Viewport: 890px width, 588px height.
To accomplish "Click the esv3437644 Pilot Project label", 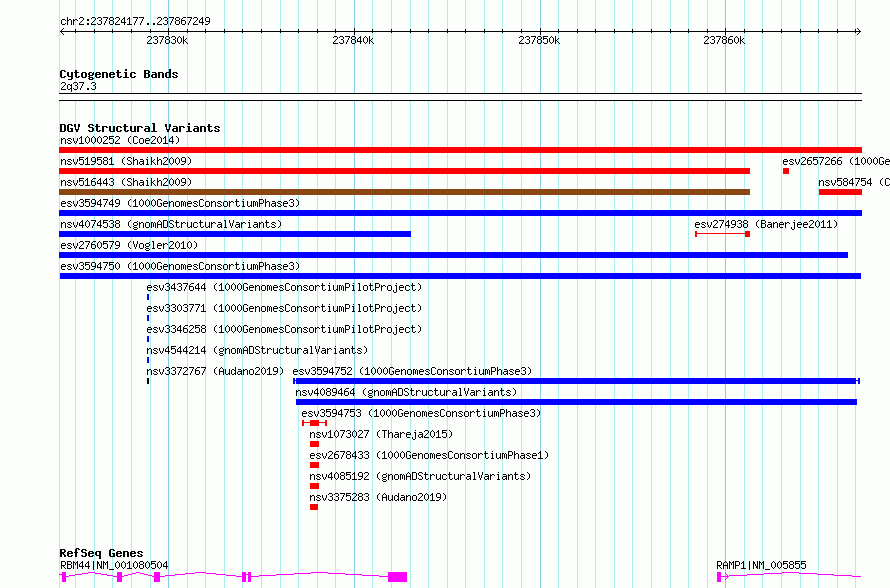I will coord(284,287).
